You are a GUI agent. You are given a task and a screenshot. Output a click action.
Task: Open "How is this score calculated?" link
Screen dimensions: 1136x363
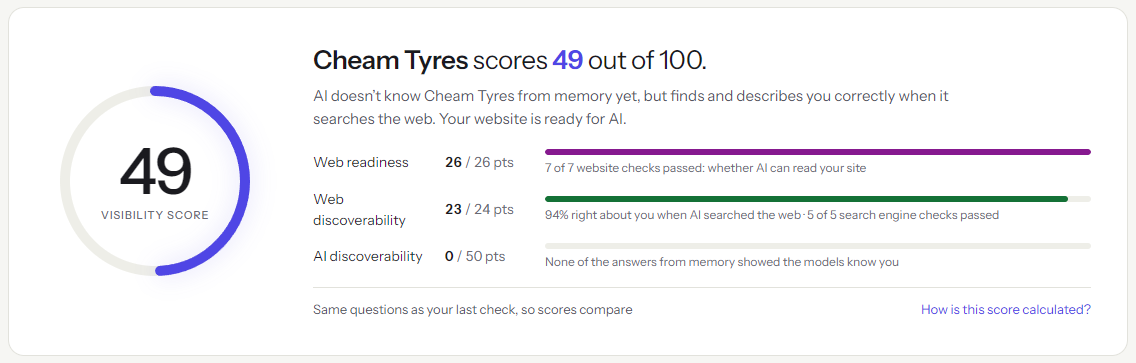[x=1006, y=309]
